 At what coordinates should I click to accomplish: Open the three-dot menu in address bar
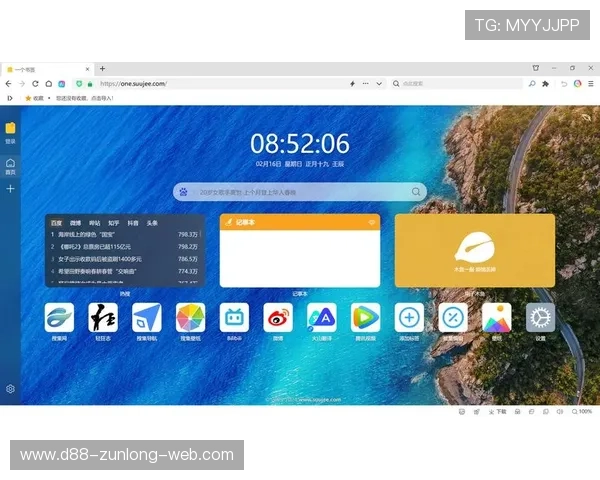[x=366, y=83]
